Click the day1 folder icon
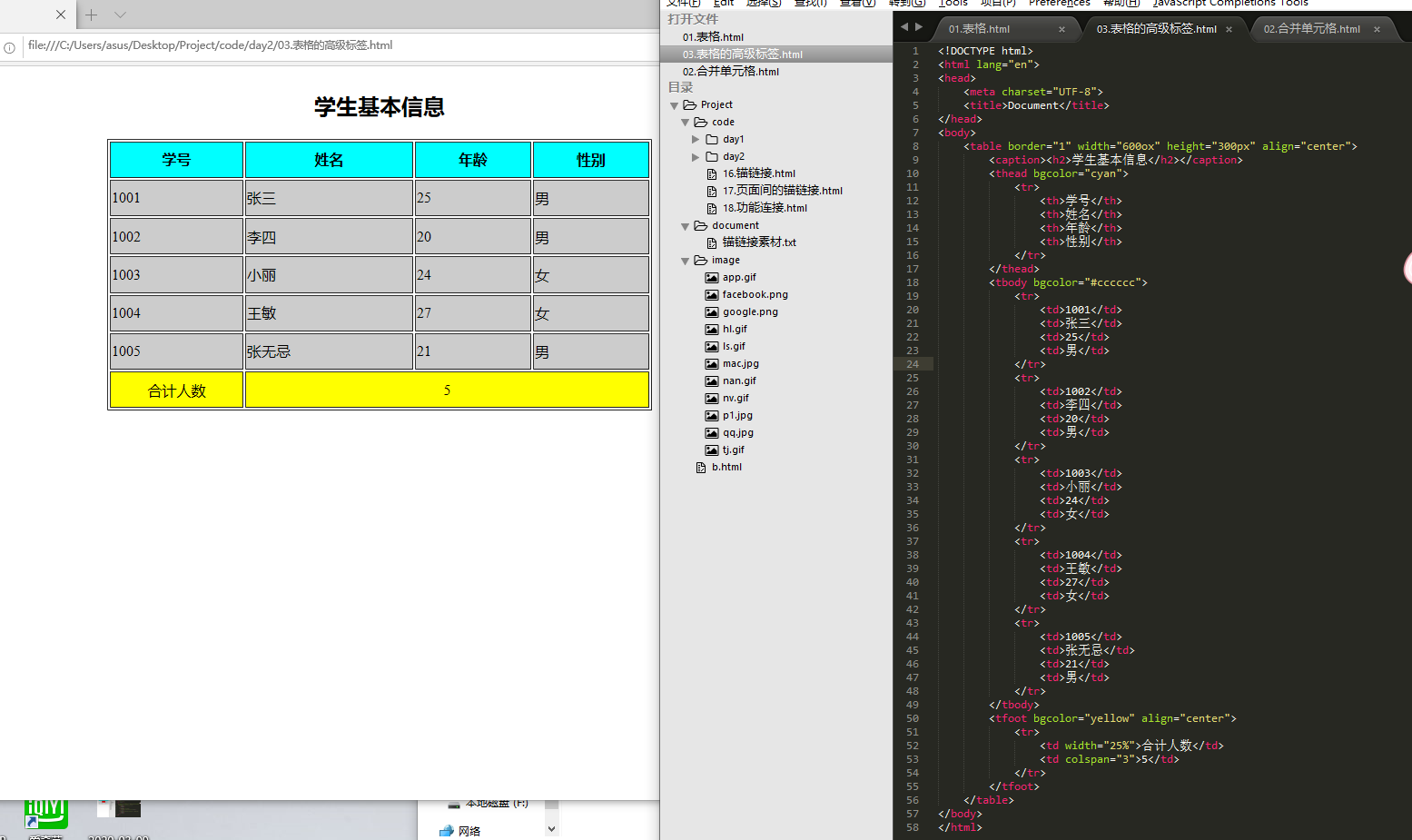Image resolution: width=1412 pixels, height=840 pixels. click(712, 140)
